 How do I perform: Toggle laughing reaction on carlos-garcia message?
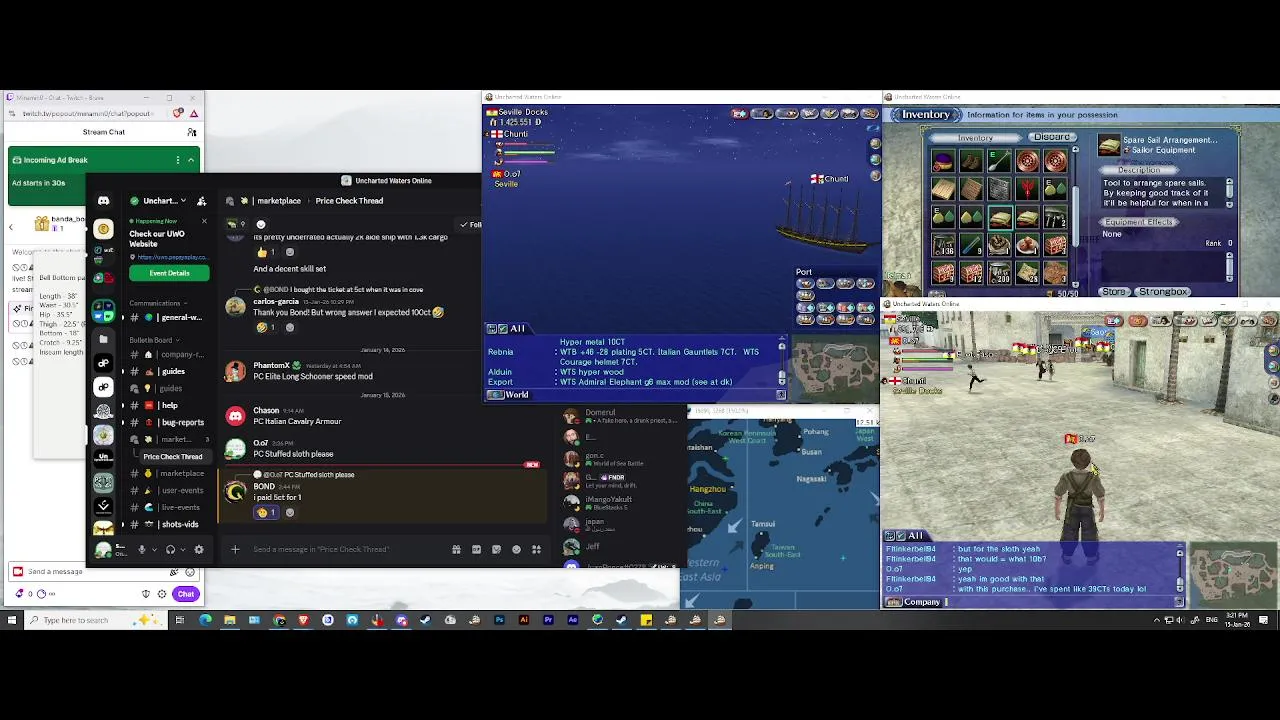click(267, 327)
